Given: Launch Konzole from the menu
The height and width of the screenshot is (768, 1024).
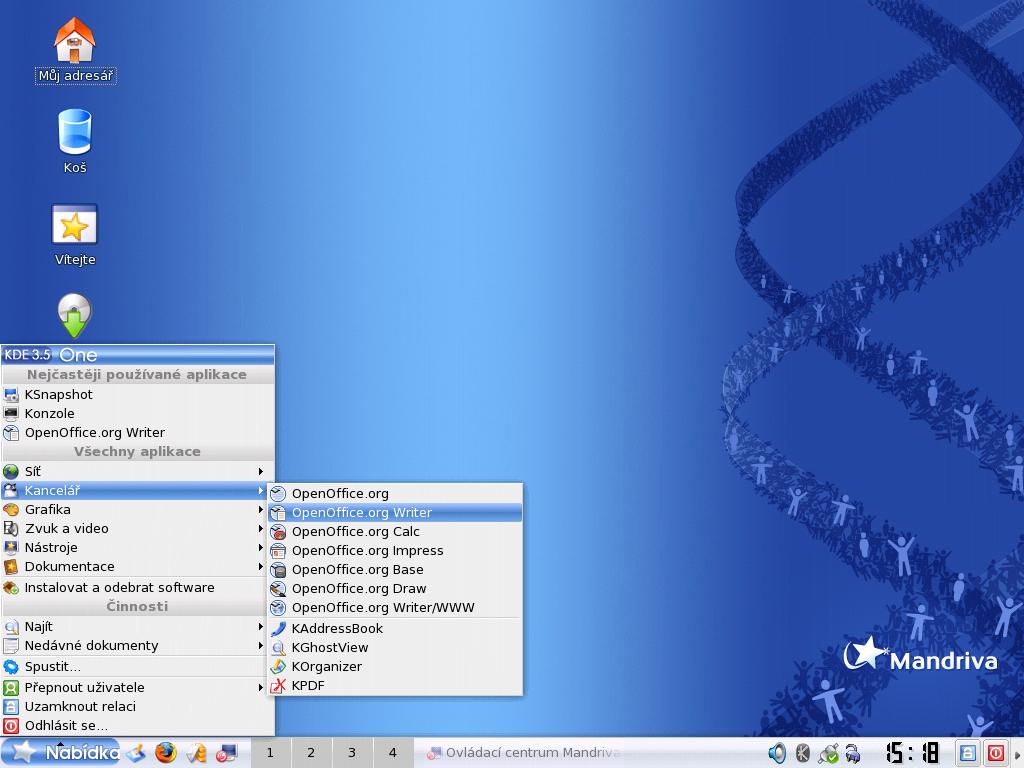Looking at the screenshot, I should [x=138, y=413].
